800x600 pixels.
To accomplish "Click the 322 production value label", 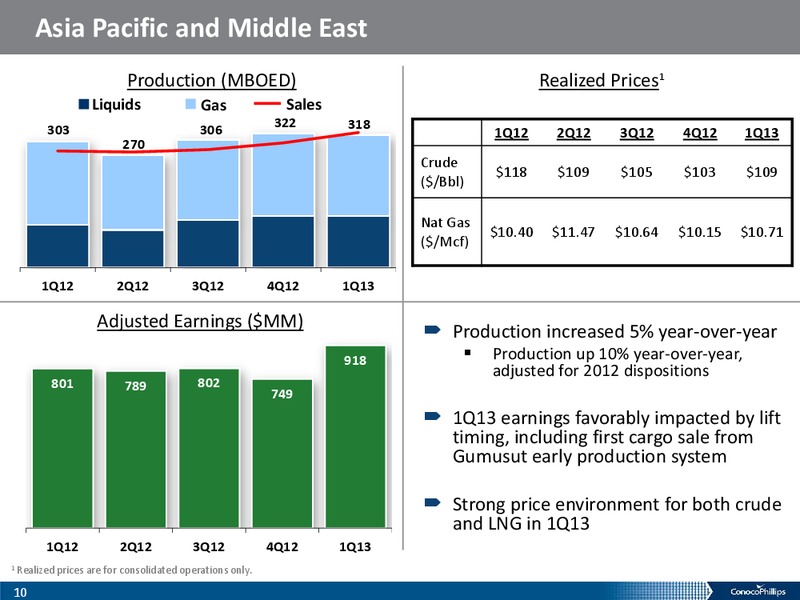I will point(285,123).
